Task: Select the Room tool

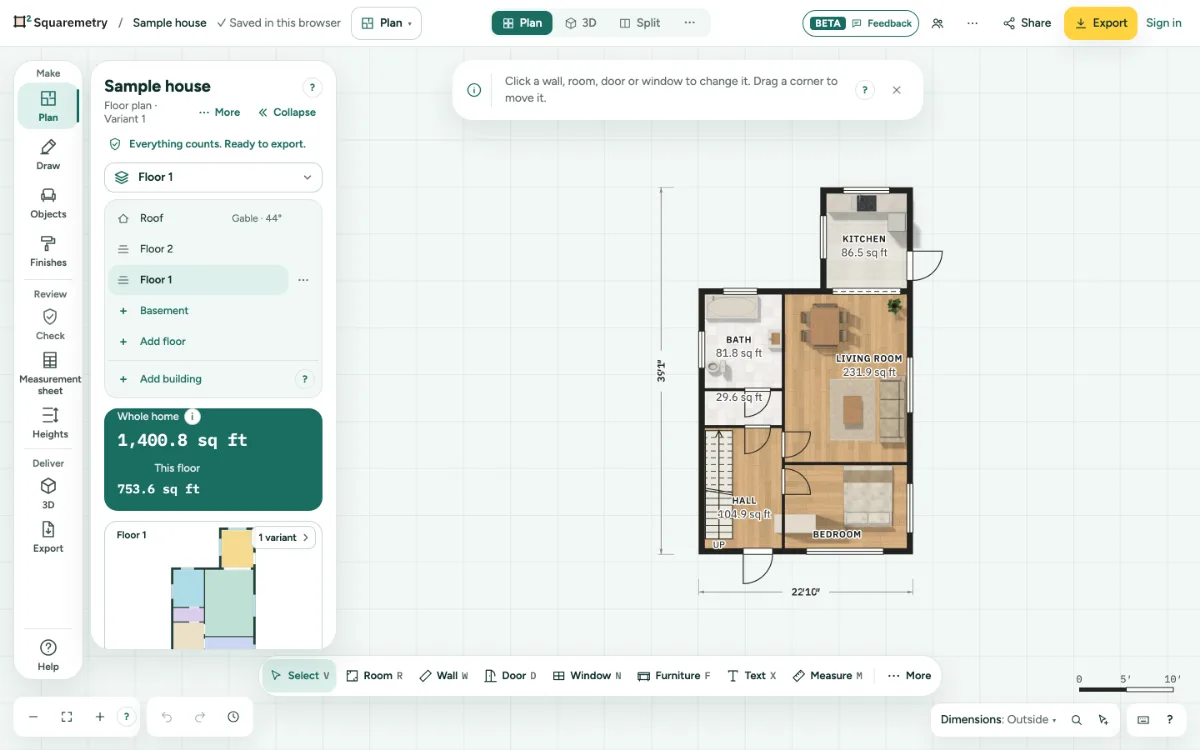Action: coord(374,676)
